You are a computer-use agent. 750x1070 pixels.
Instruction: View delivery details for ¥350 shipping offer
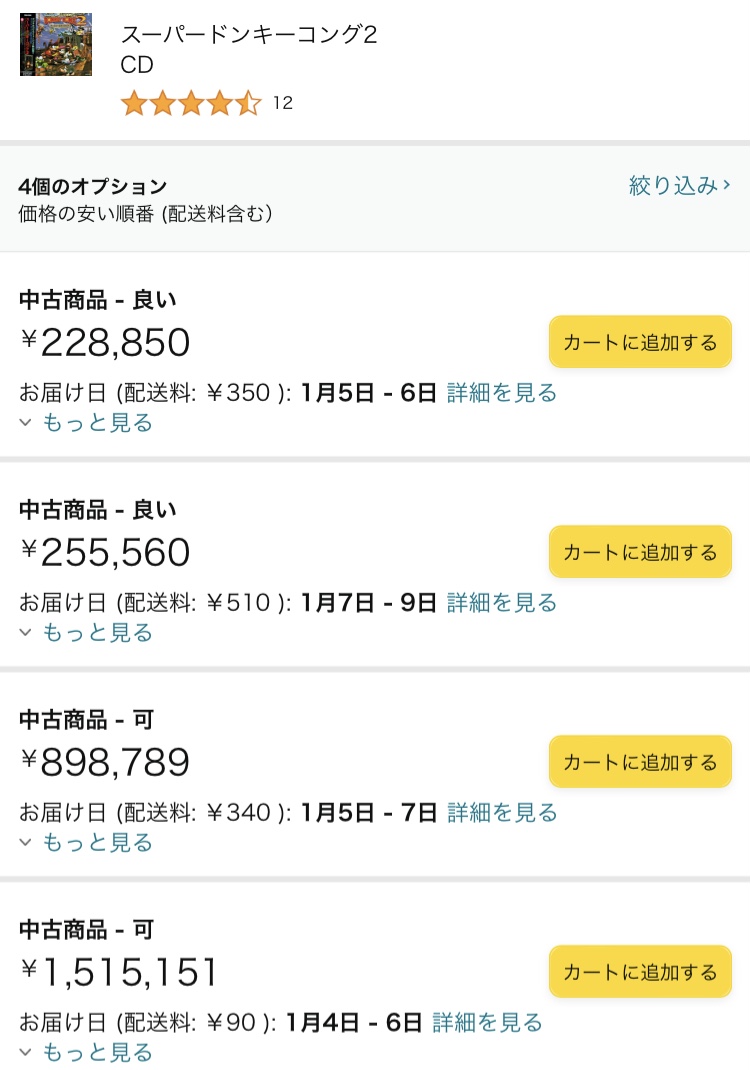click(502, 393)
